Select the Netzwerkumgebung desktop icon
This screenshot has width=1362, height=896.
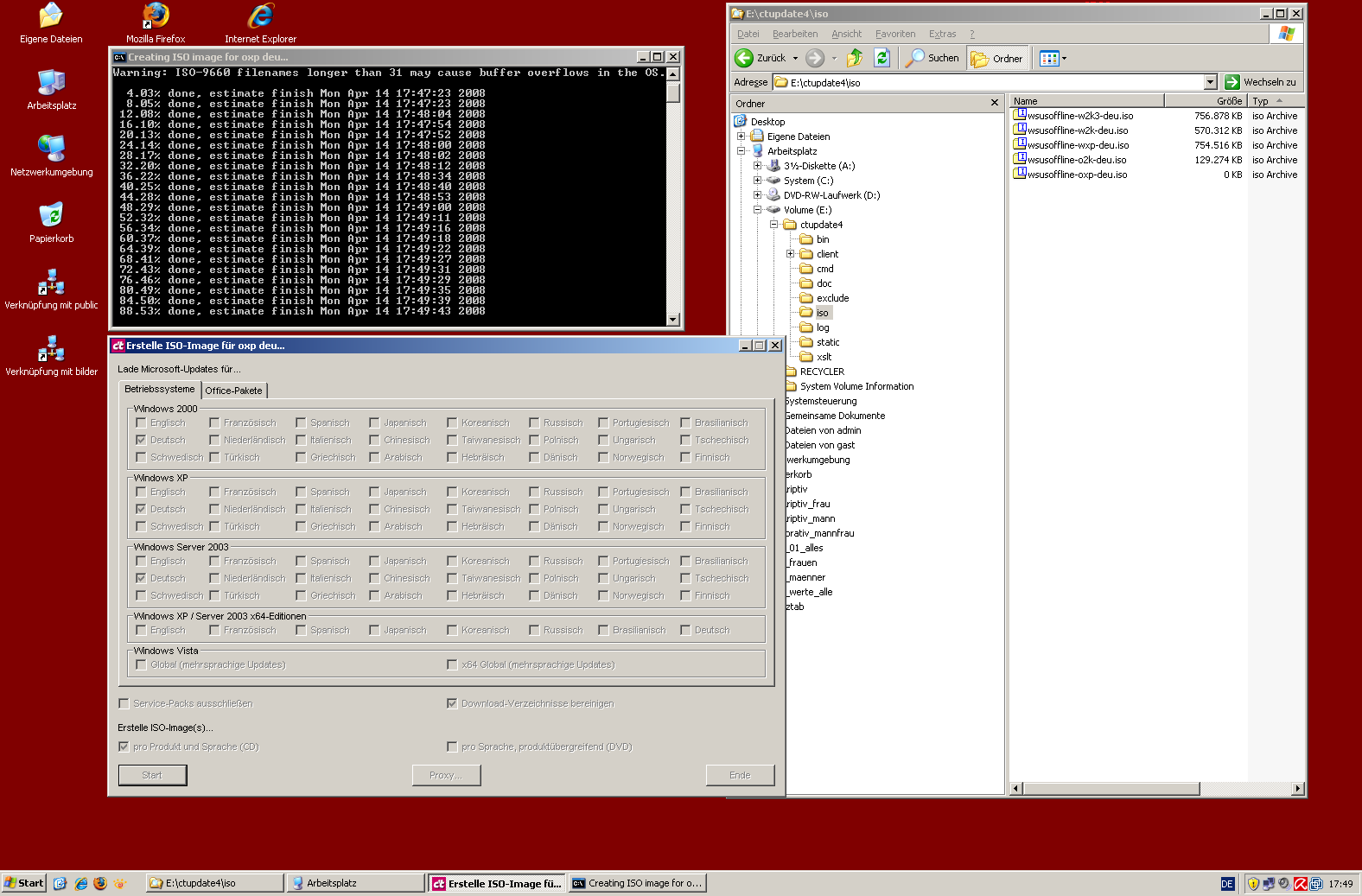pyautogui.click(x=51, y=156)
